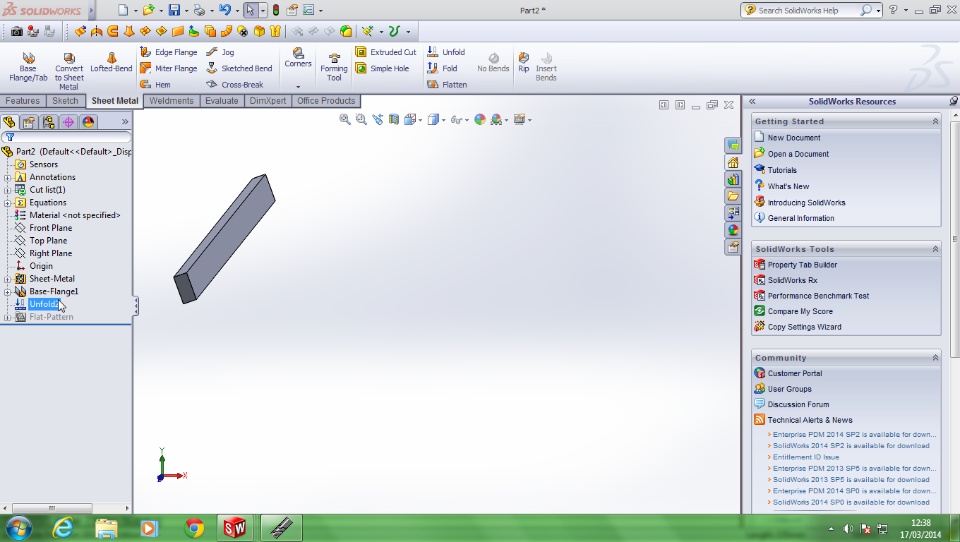Click the Rebuild traffic light icon
The width and height of the screenshot is (960, 542).
click(x=276, y=10)
